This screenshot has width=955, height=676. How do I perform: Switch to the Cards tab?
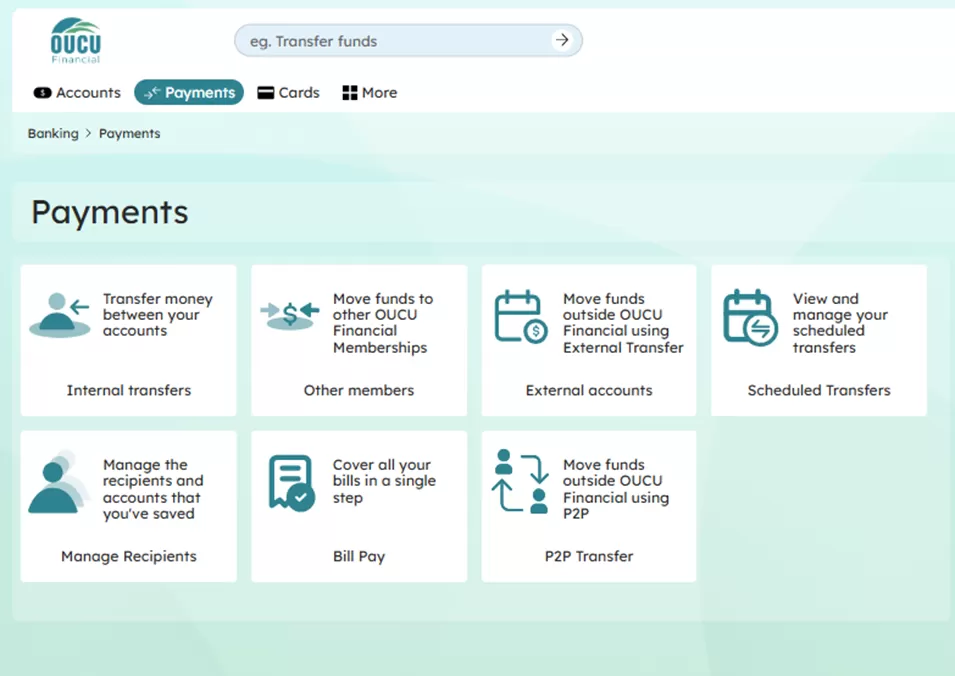pos(288,92)
